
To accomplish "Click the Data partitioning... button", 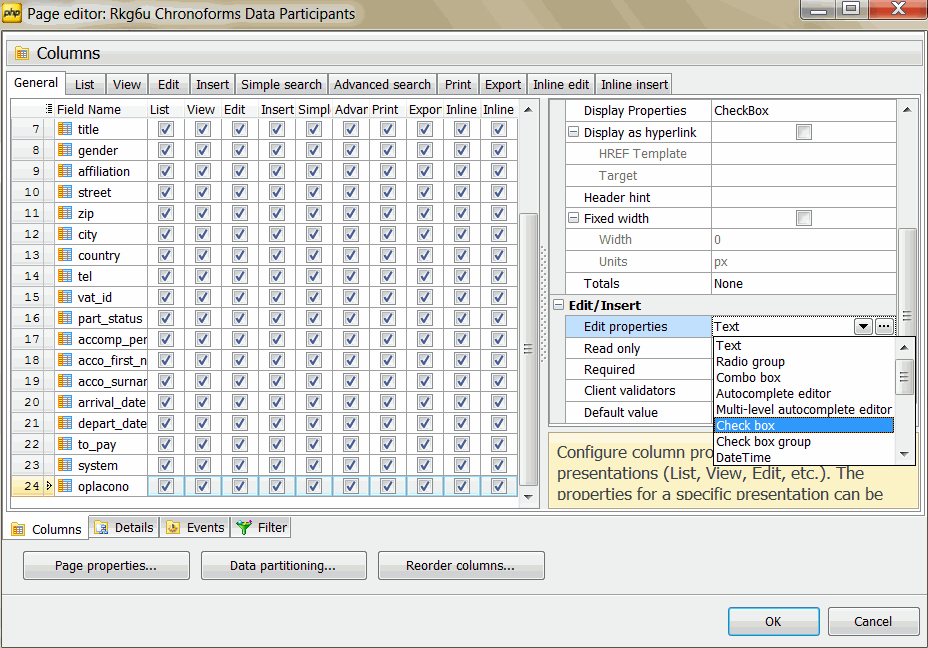I will 283,566.
